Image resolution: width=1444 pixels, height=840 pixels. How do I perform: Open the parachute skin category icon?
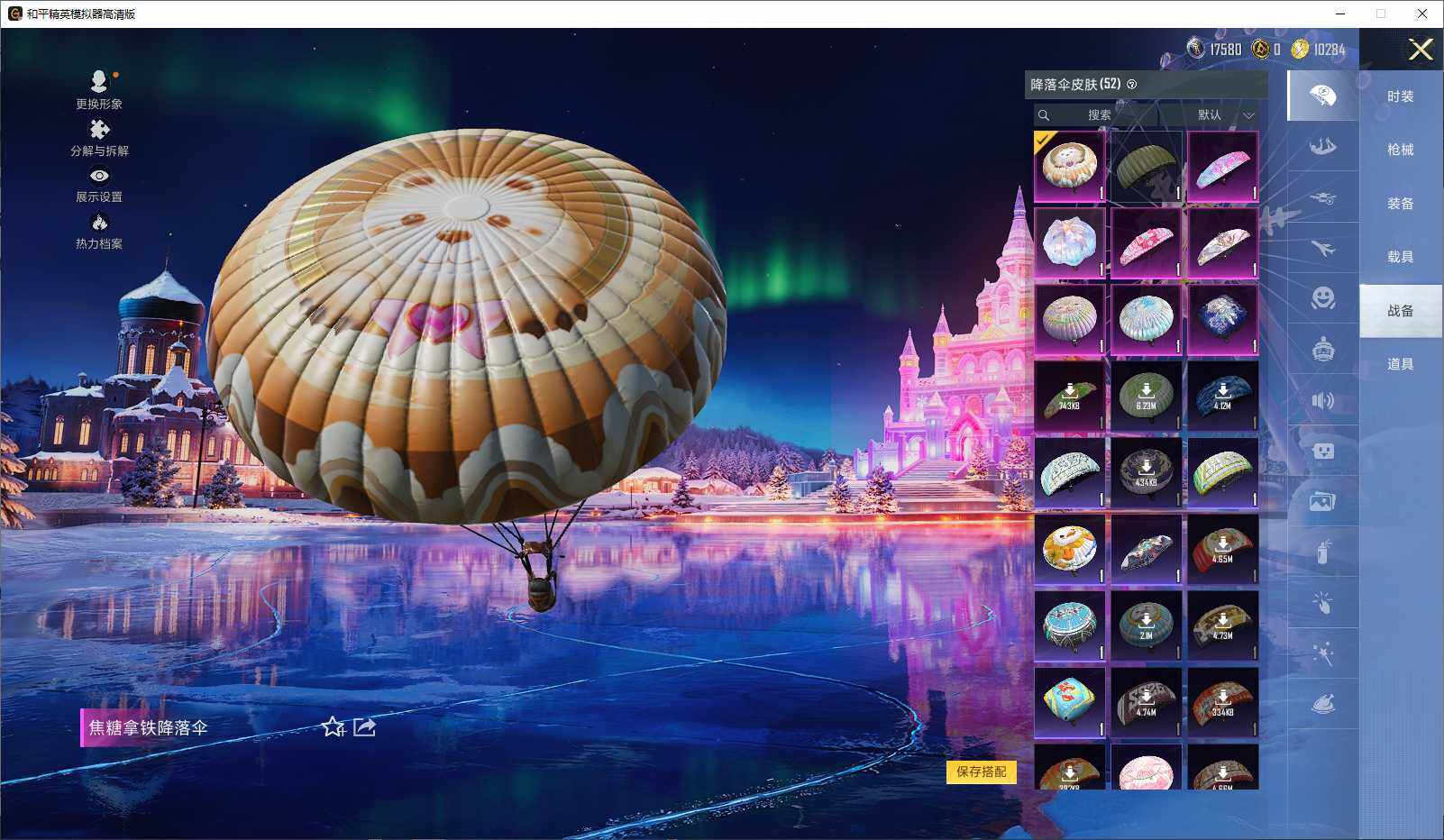[1323, 95]
